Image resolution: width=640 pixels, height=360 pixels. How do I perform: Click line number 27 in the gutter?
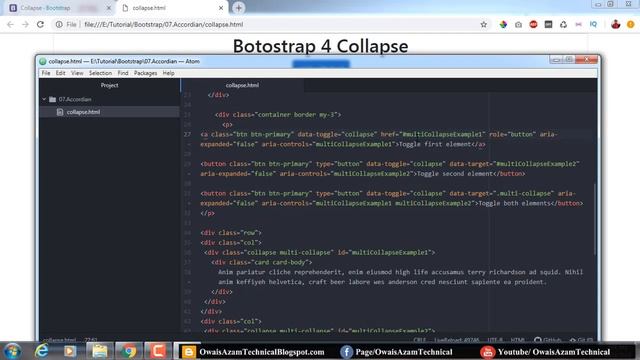[187, 134]
